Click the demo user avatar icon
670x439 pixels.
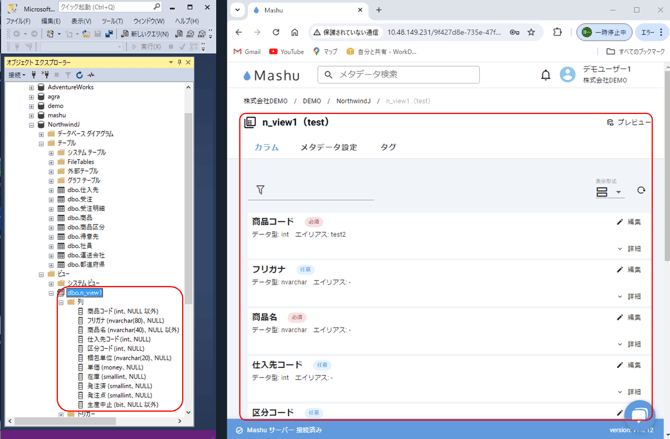[x=567, y=75]
